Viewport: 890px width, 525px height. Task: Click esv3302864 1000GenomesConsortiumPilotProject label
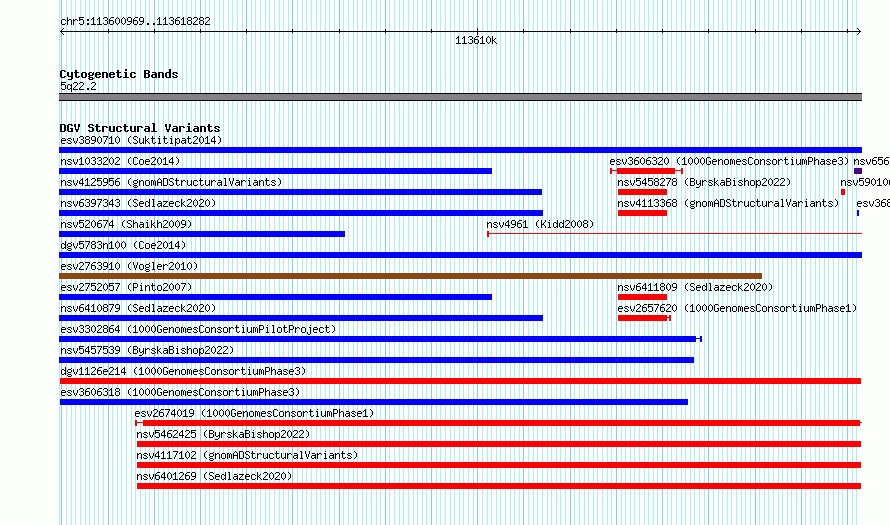coord(198,329)
